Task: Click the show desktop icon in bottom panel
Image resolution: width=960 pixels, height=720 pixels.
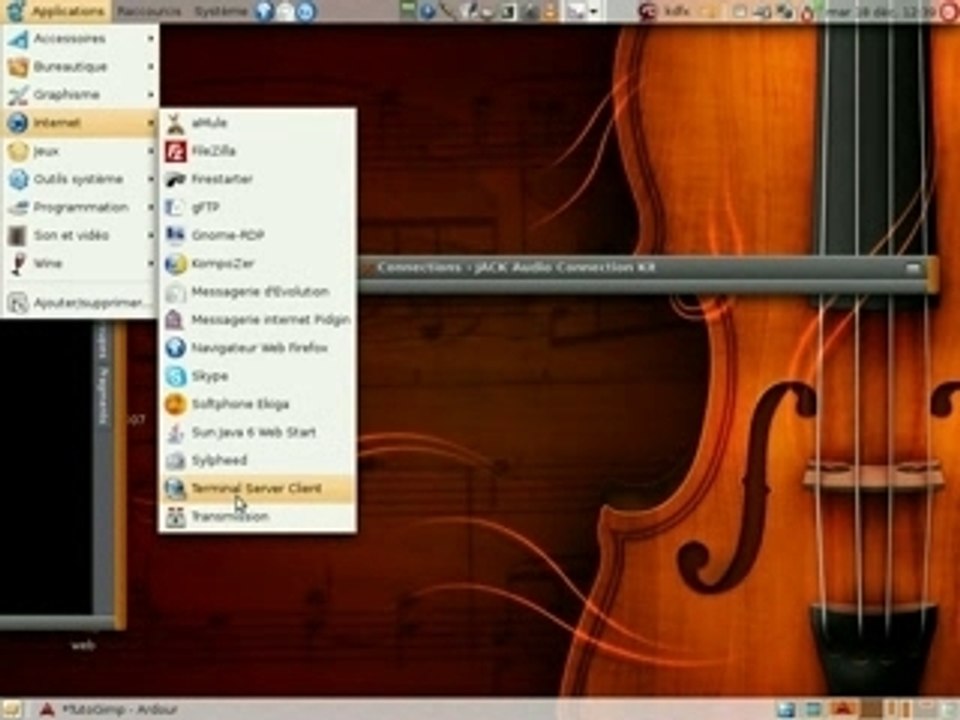Action: pos(12,710)
